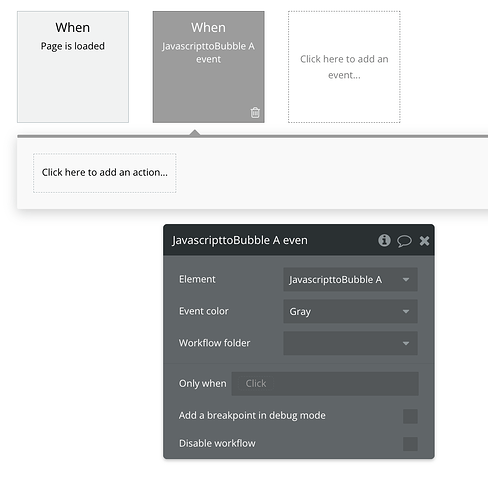488x500 pixels.
Task: Expand the Event color dropdown set to Gray
Action: pos(350,312)
